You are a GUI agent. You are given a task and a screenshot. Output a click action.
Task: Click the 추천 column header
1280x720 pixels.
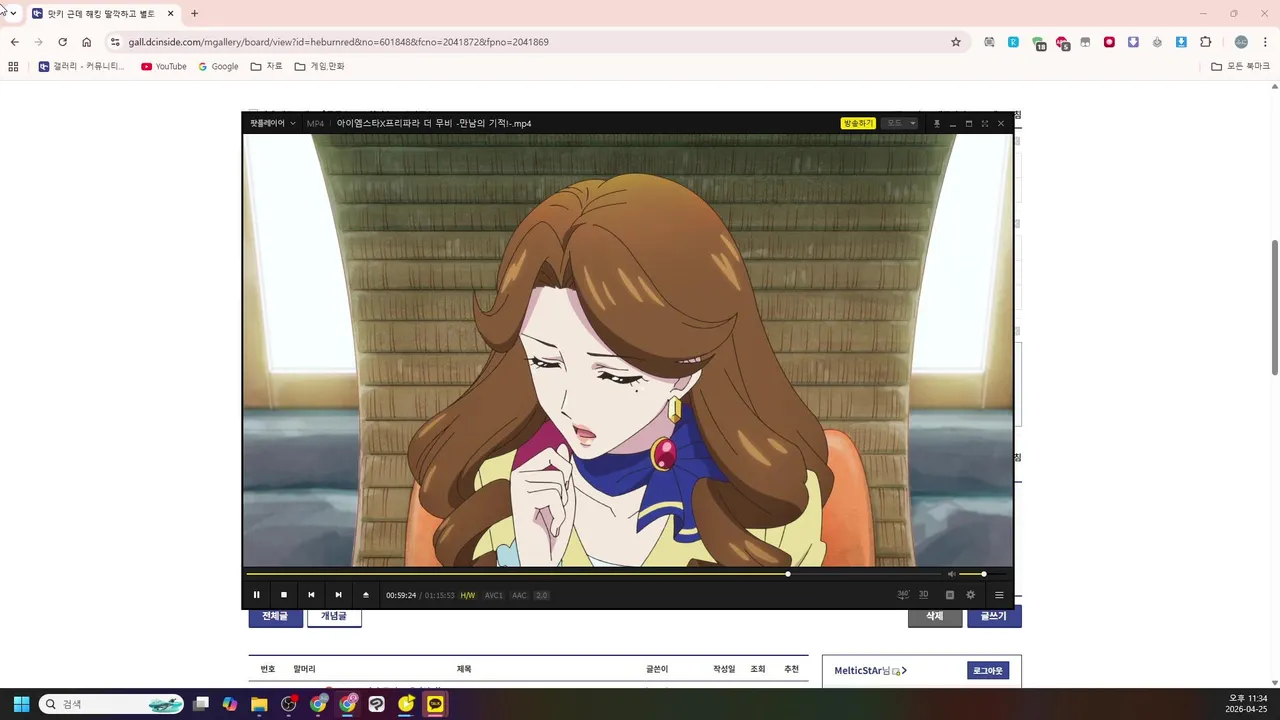[x=791, y=669]
